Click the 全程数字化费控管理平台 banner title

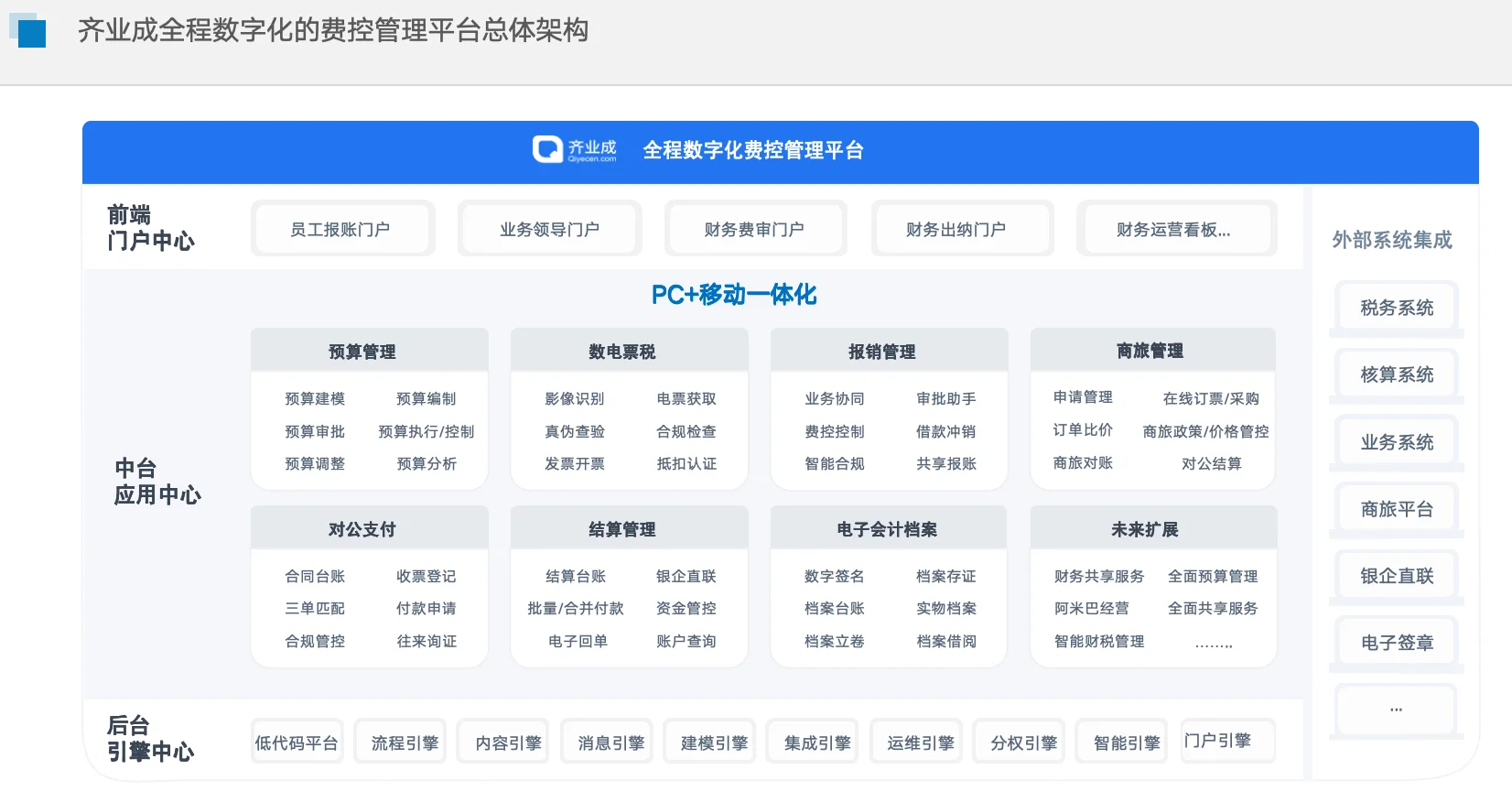(753, 150)
